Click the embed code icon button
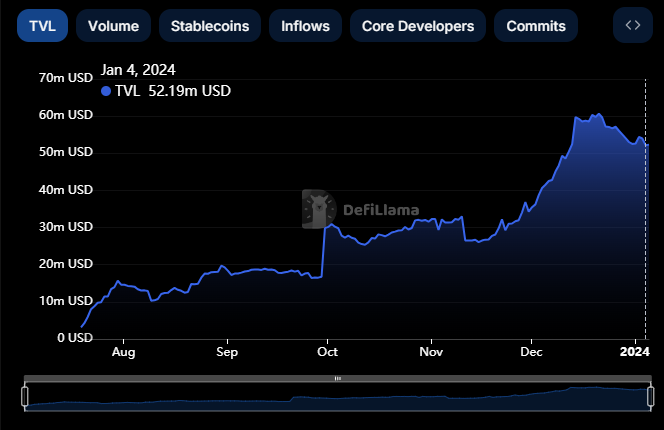 [x=632, y=26]
